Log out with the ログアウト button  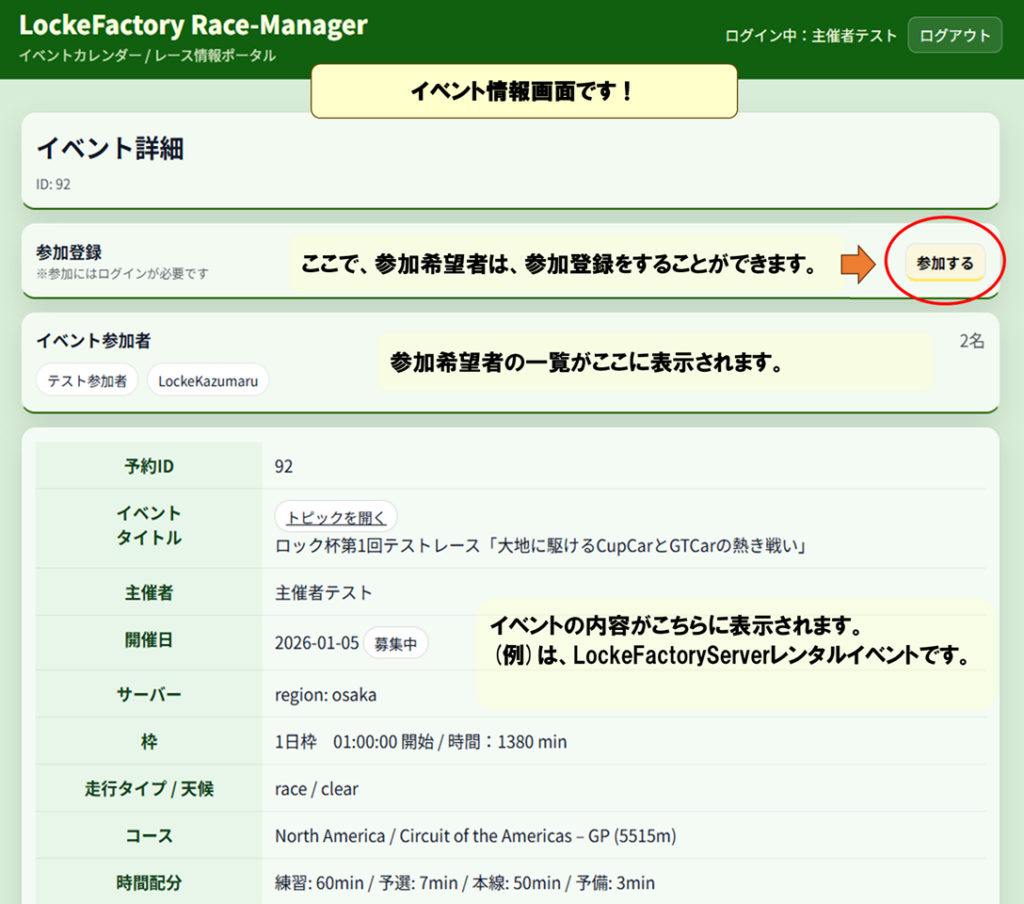point(954,35)
